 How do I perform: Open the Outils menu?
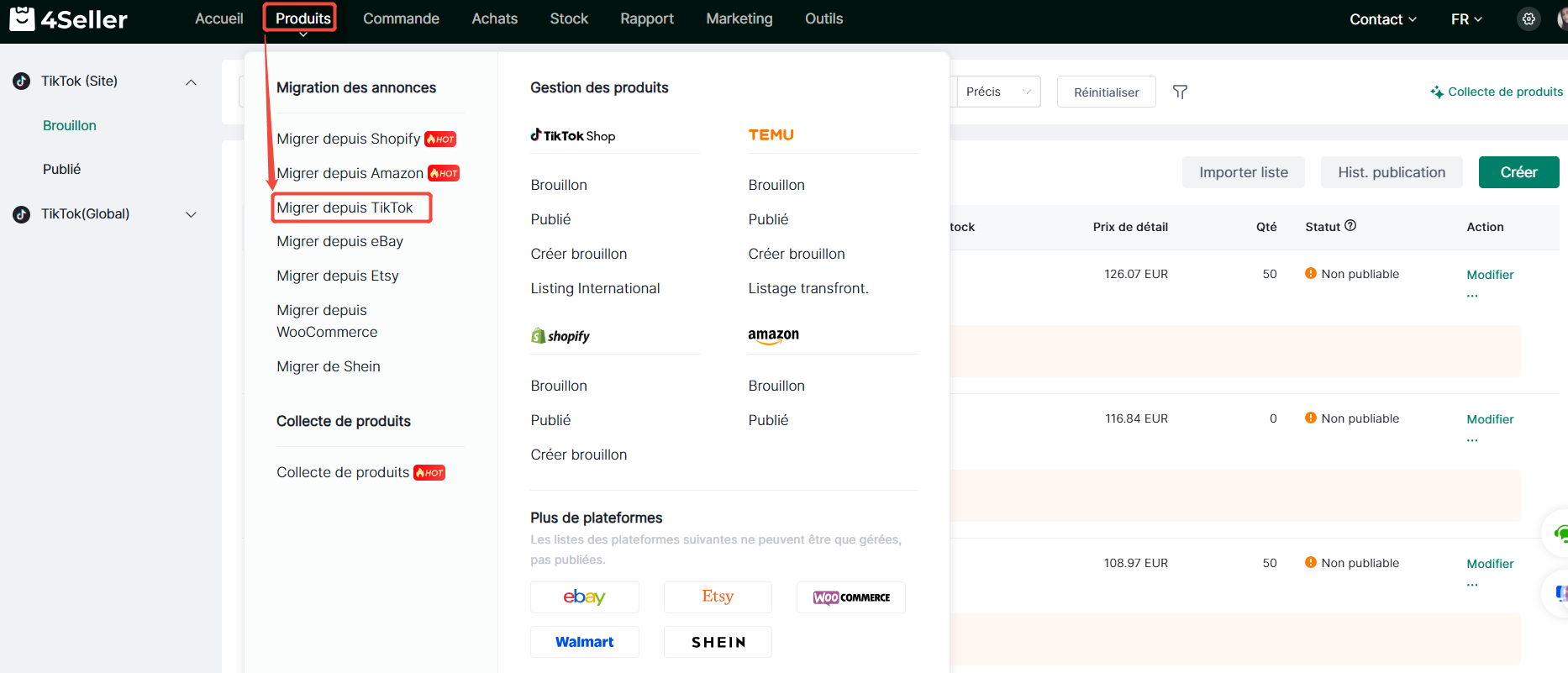pos(823,18)
